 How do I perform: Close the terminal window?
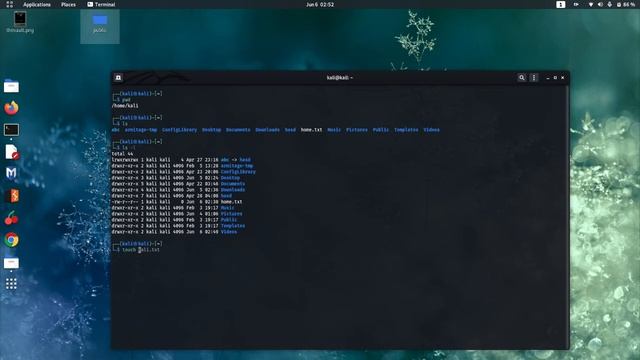click(x=562, y=78)
